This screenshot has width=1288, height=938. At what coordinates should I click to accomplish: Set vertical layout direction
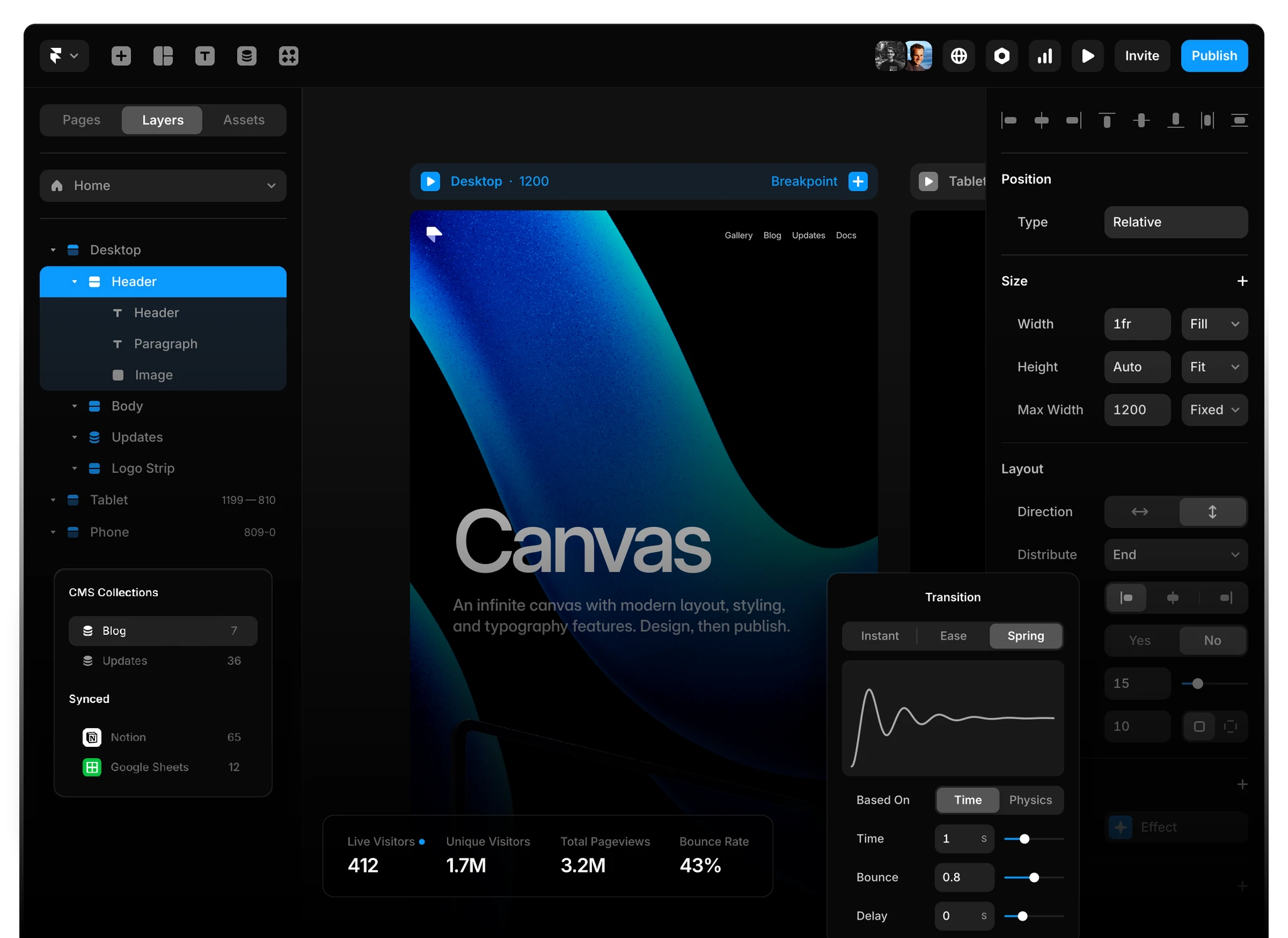coord(1212,512)
